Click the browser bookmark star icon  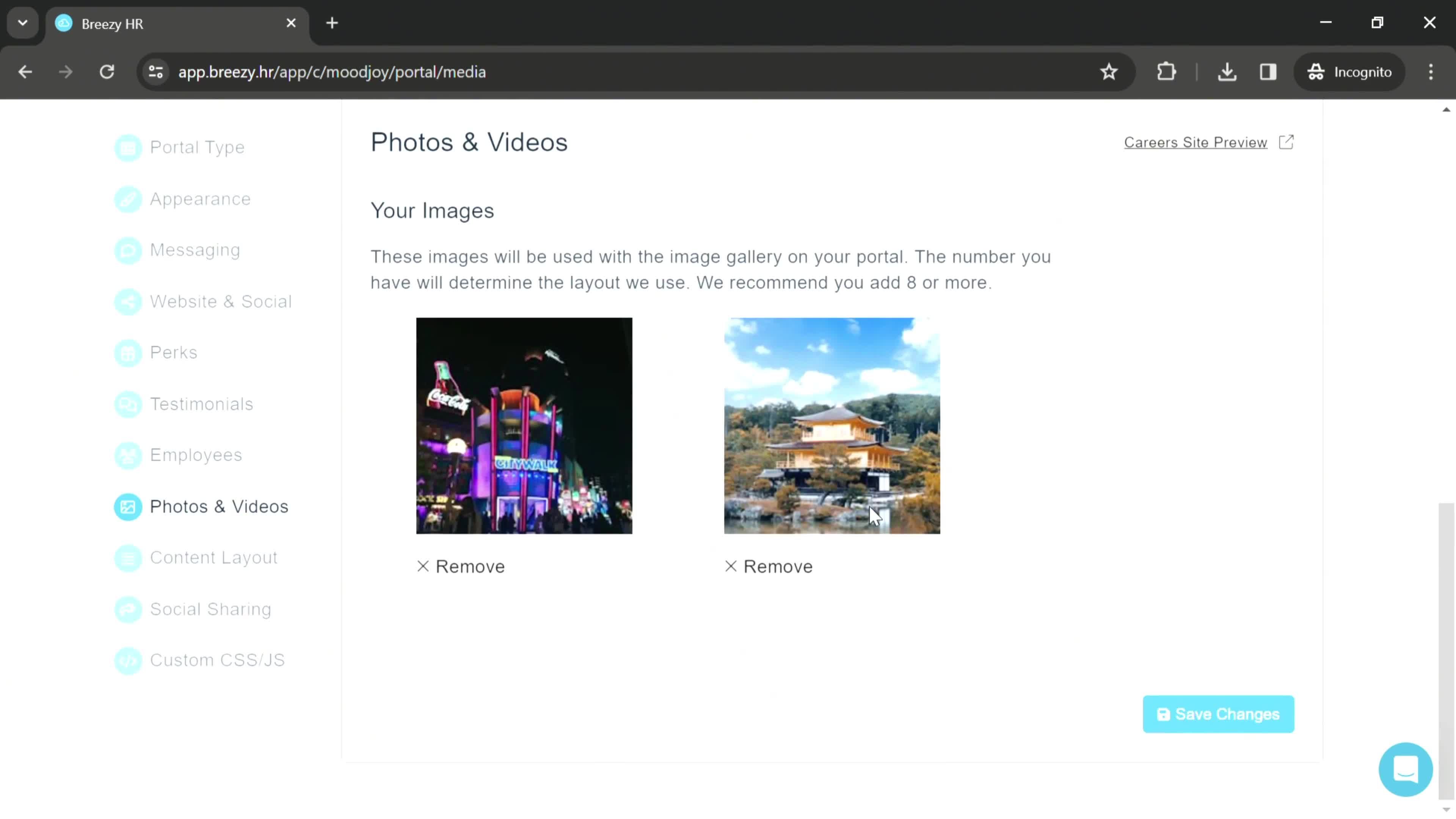(1110, 71)
